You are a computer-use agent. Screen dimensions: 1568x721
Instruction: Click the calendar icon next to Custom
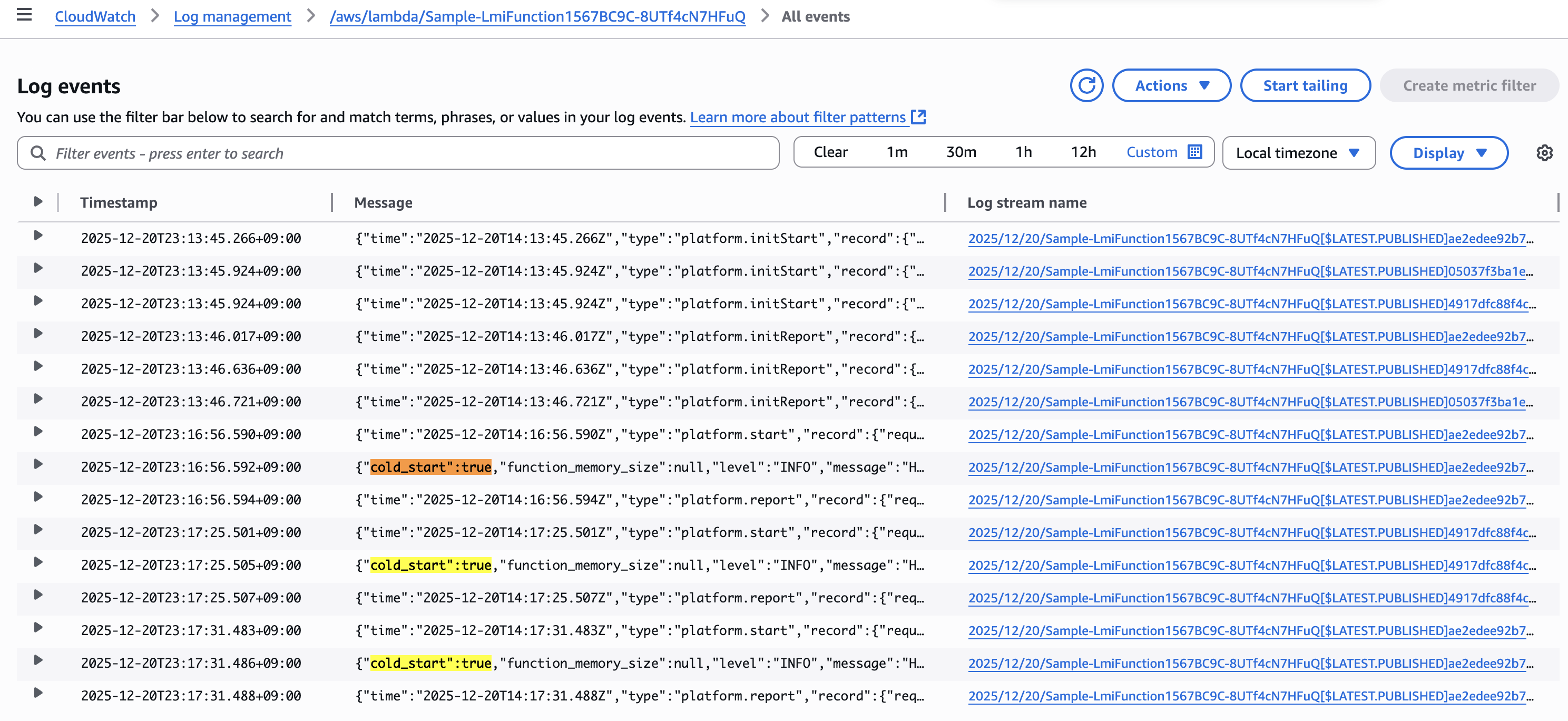(x=1195, y=152)
